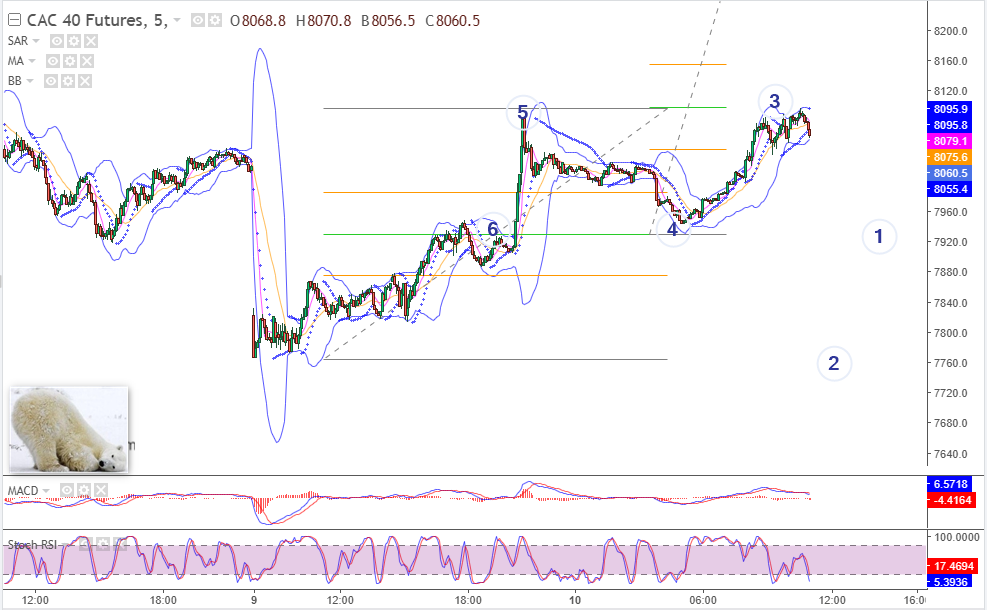The image size is (987, 610).
Task: Click the 7640.0 price scale tick
Action: [x=950, y=454]
